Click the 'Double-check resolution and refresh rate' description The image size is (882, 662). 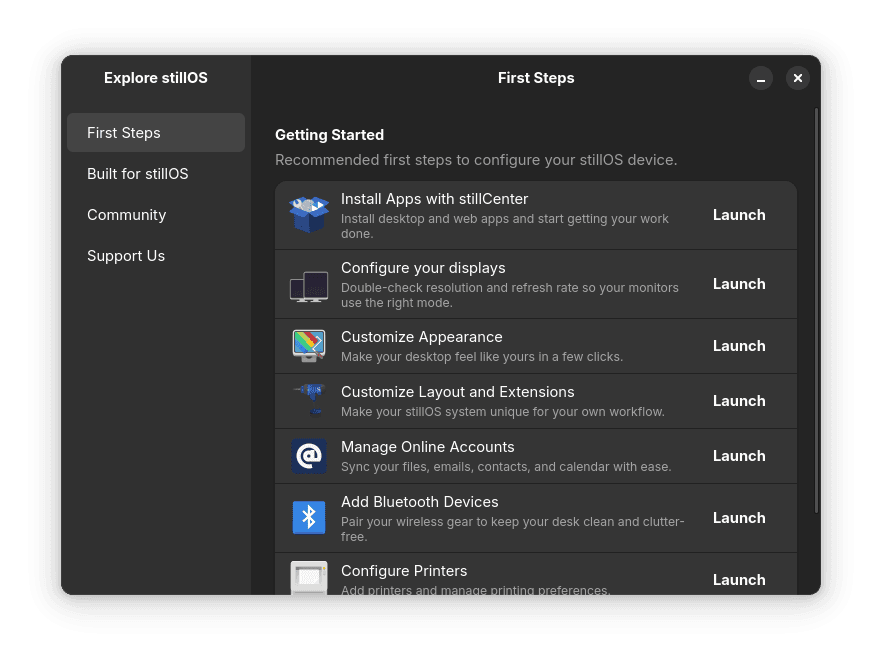[x=510, y=295]
